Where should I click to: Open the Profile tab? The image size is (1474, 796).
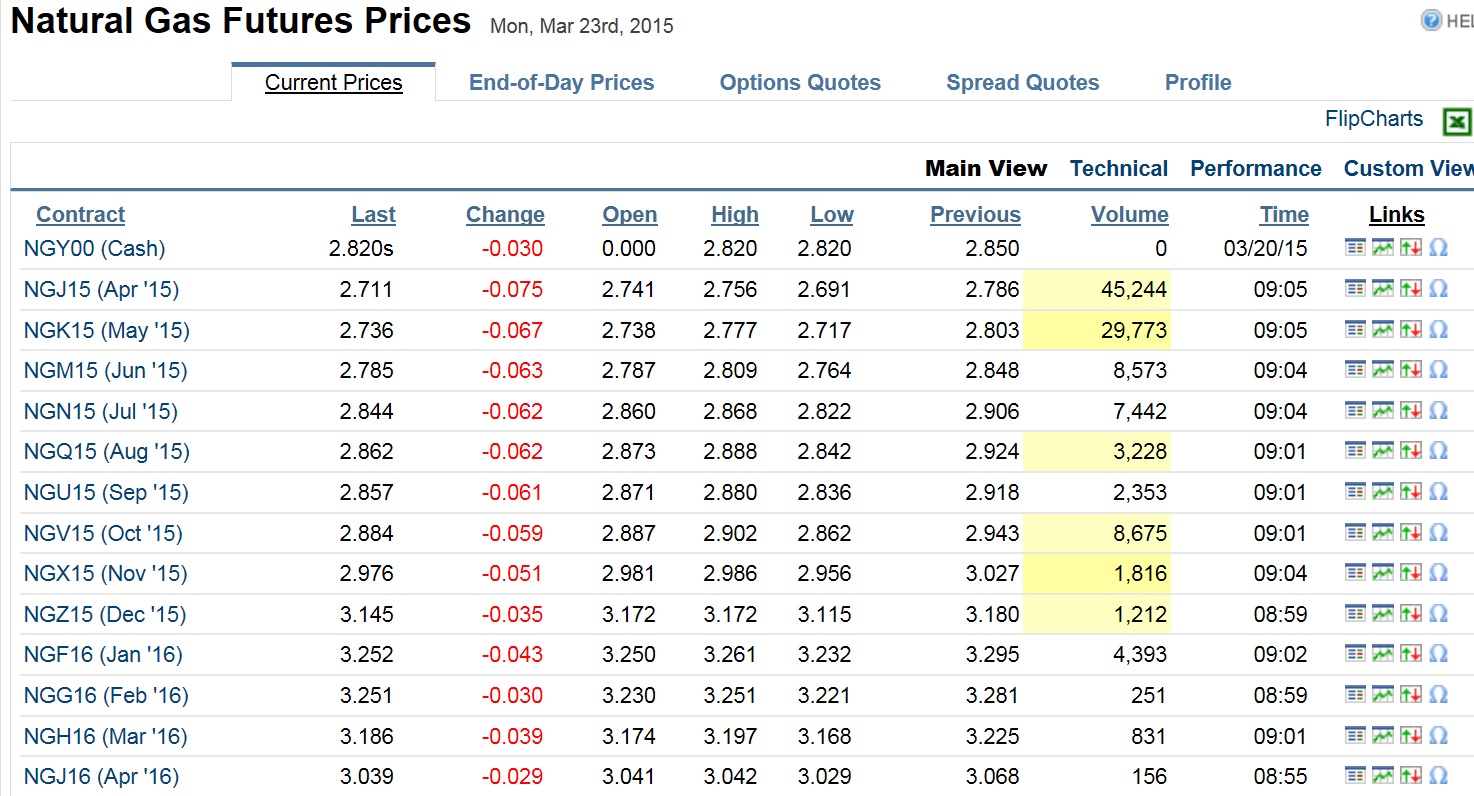tap(1198, 83)
